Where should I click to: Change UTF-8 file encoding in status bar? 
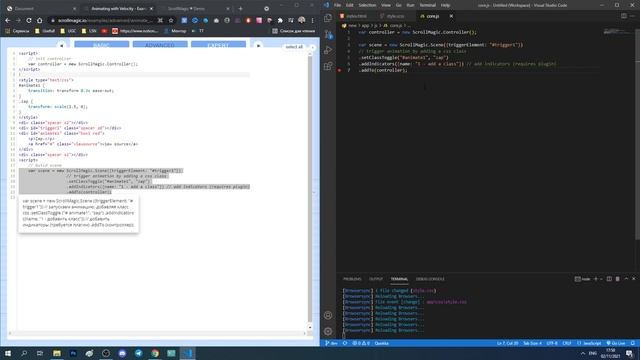tap(552, 343)
